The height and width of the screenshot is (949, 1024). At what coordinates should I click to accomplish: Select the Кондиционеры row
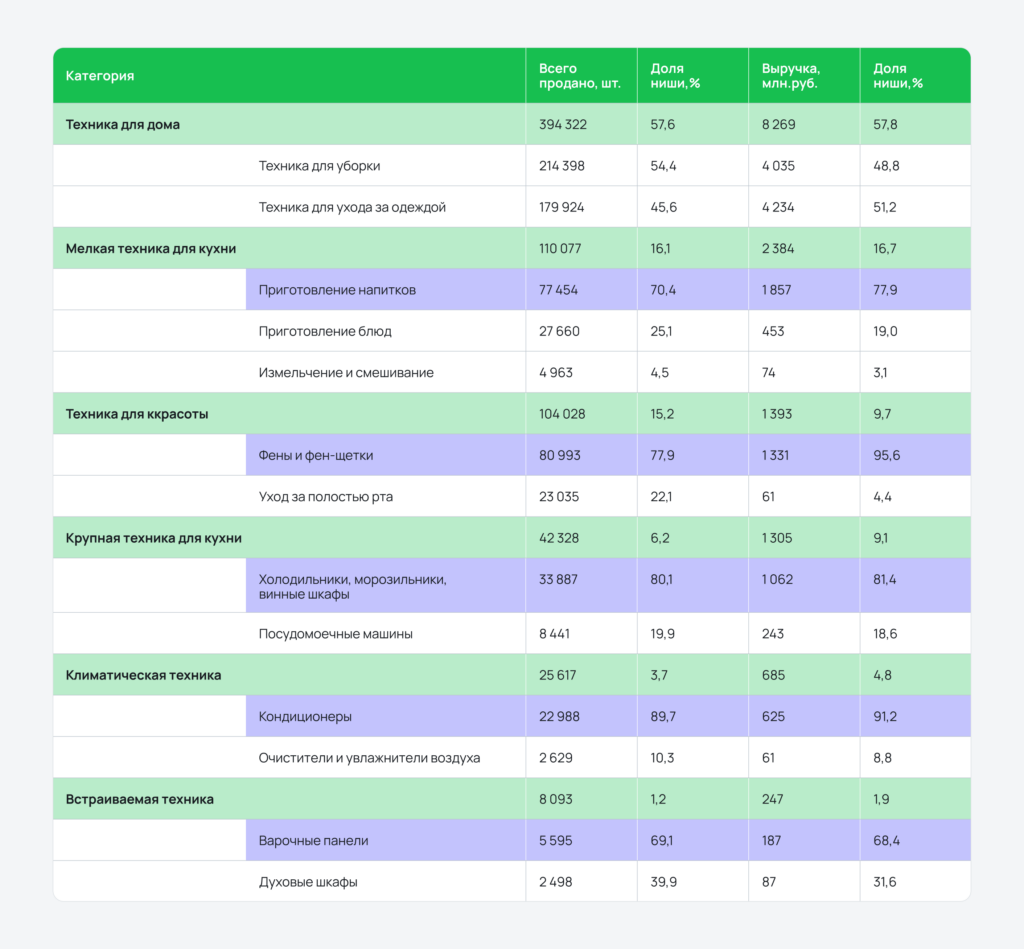click(305, 717)
